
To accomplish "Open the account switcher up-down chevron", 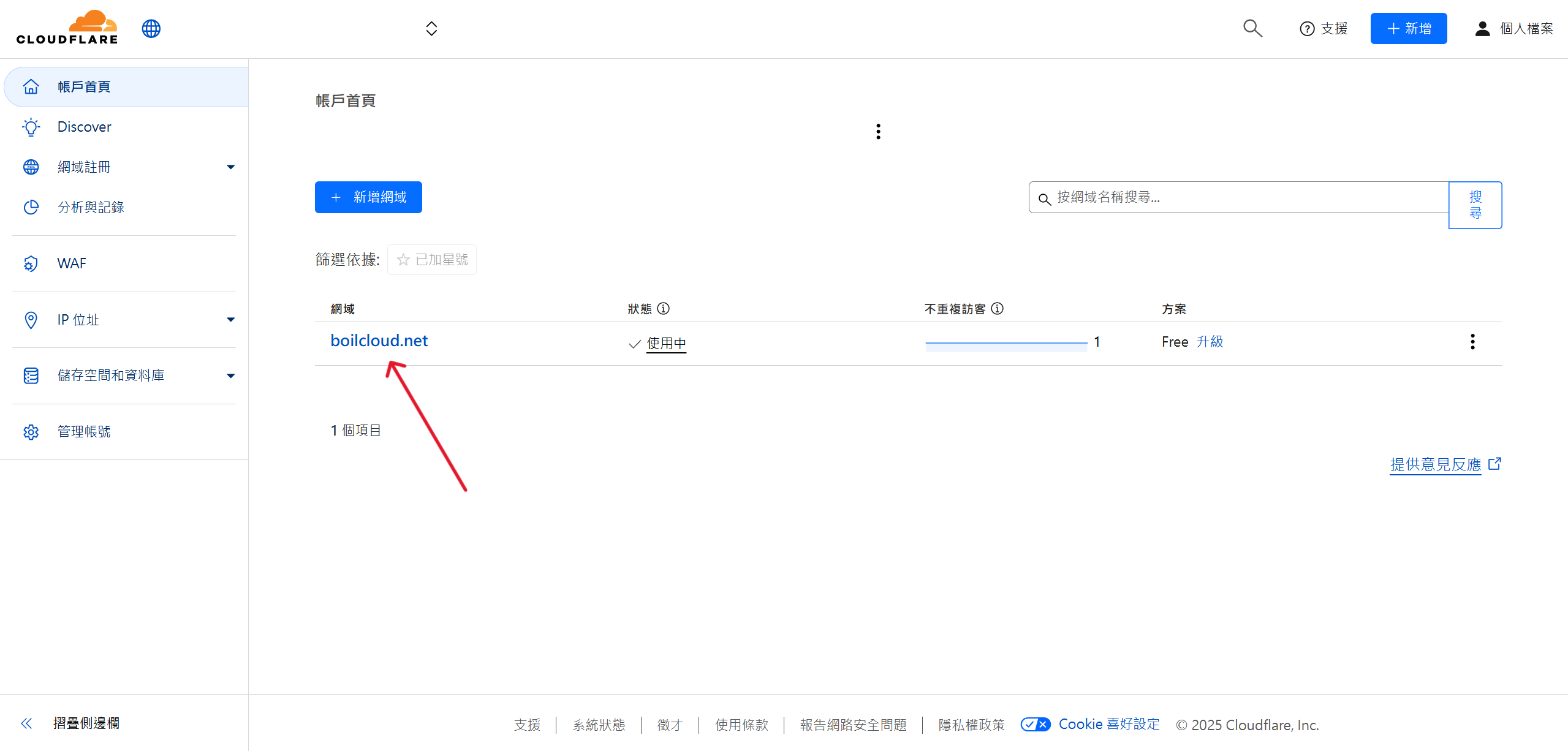I will click(431, 29).
